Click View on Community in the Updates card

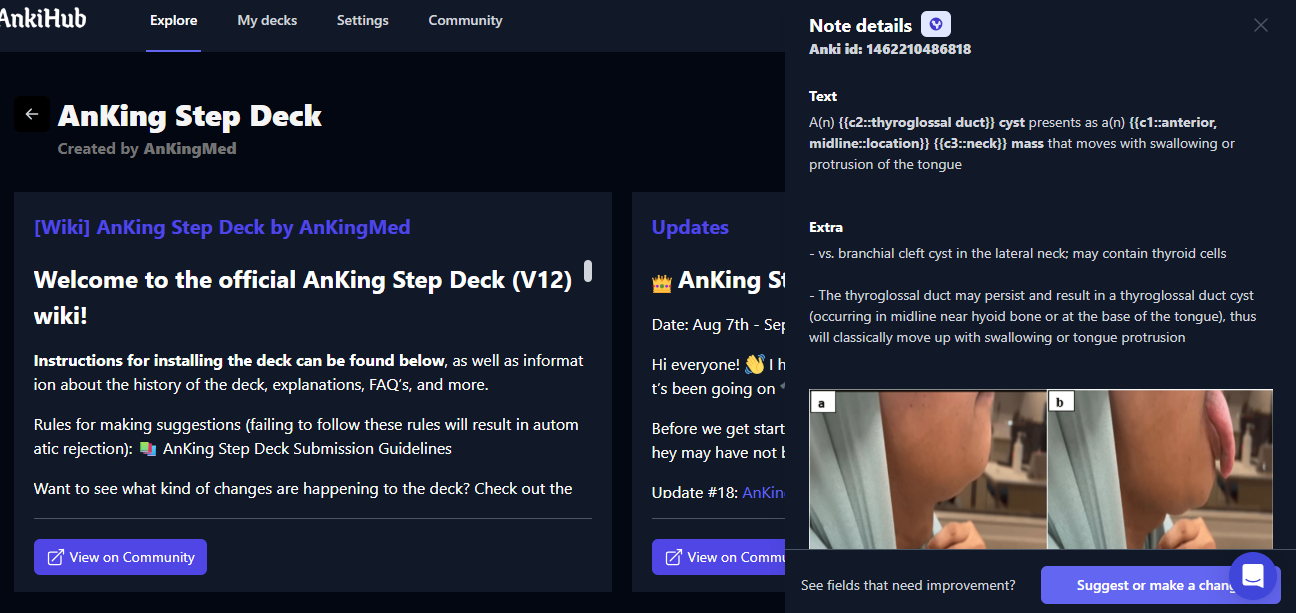tap(720, 557)
